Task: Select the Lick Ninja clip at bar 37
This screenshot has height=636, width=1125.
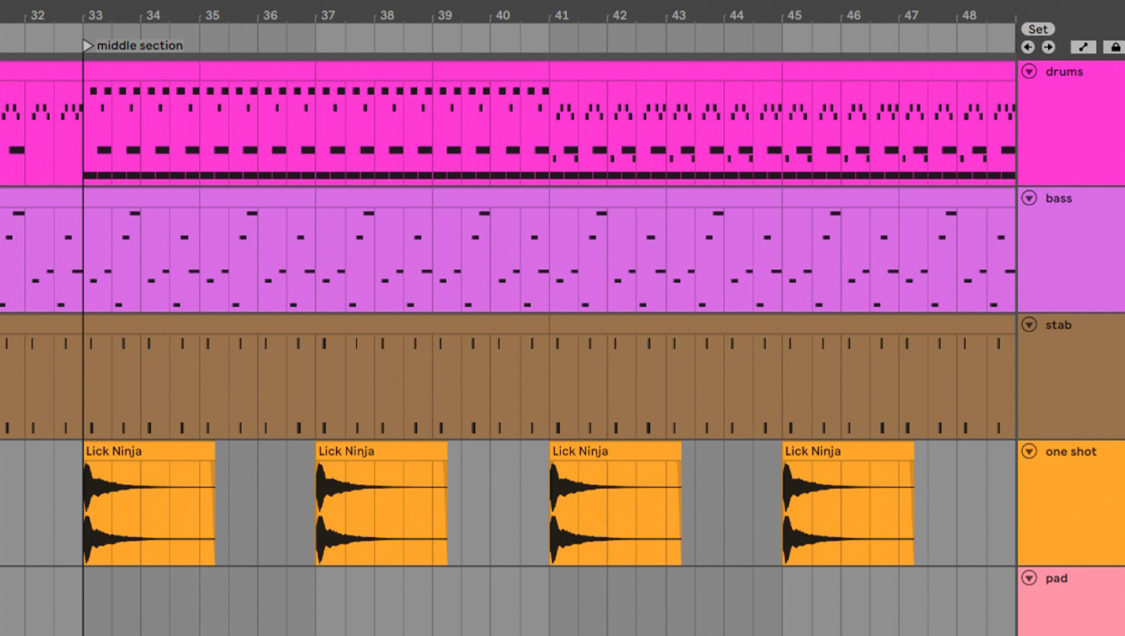Action: (x=380, y=500)
